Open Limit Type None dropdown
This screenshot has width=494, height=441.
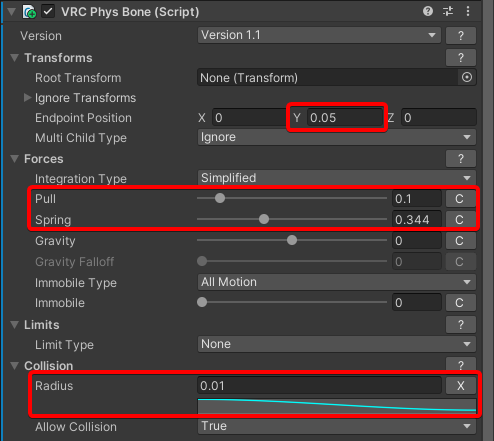coord(337,344)
